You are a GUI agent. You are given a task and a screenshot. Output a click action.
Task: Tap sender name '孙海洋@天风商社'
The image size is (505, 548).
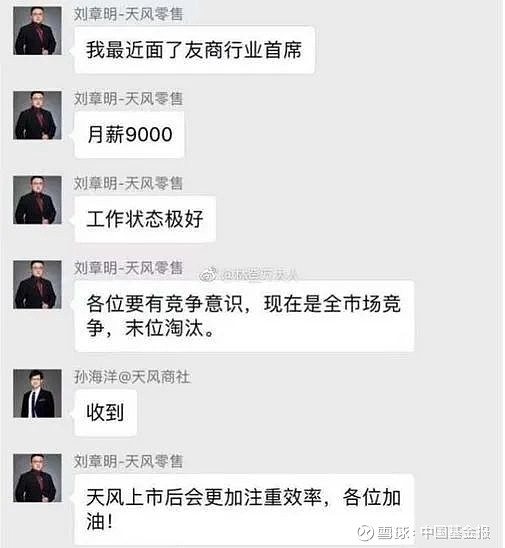(x=132, y=377)
